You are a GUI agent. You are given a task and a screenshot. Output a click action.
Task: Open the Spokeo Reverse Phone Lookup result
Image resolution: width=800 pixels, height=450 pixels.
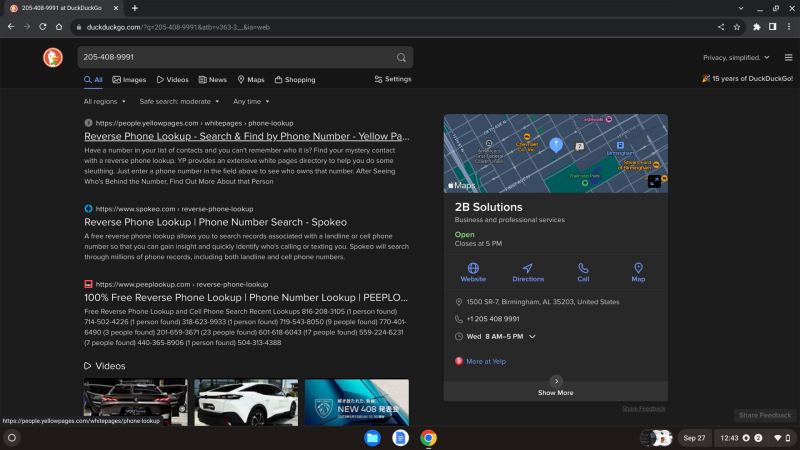pos(215,222)
